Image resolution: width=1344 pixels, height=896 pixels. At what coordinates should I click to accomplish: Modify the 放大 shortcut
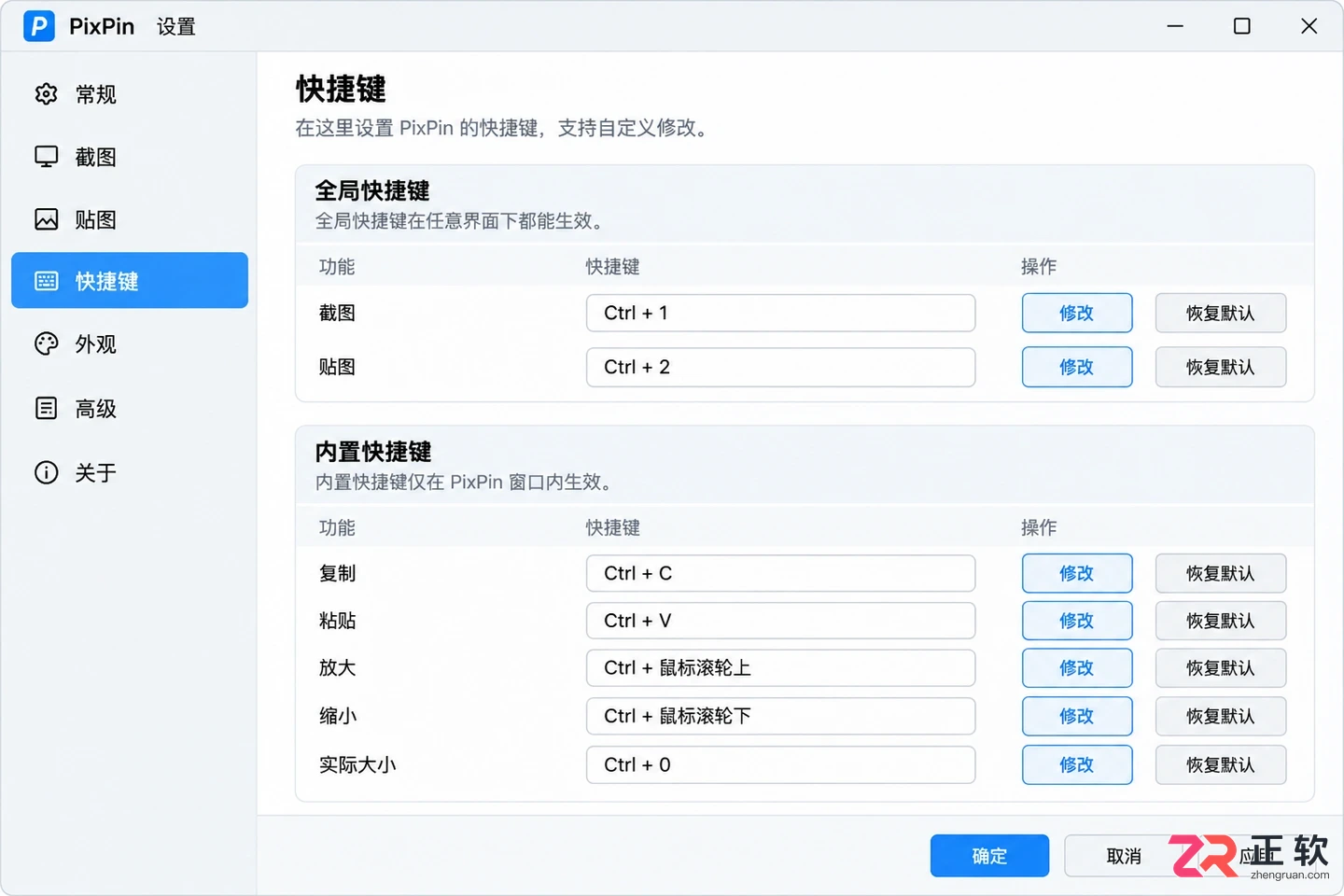coord(1077,668)
